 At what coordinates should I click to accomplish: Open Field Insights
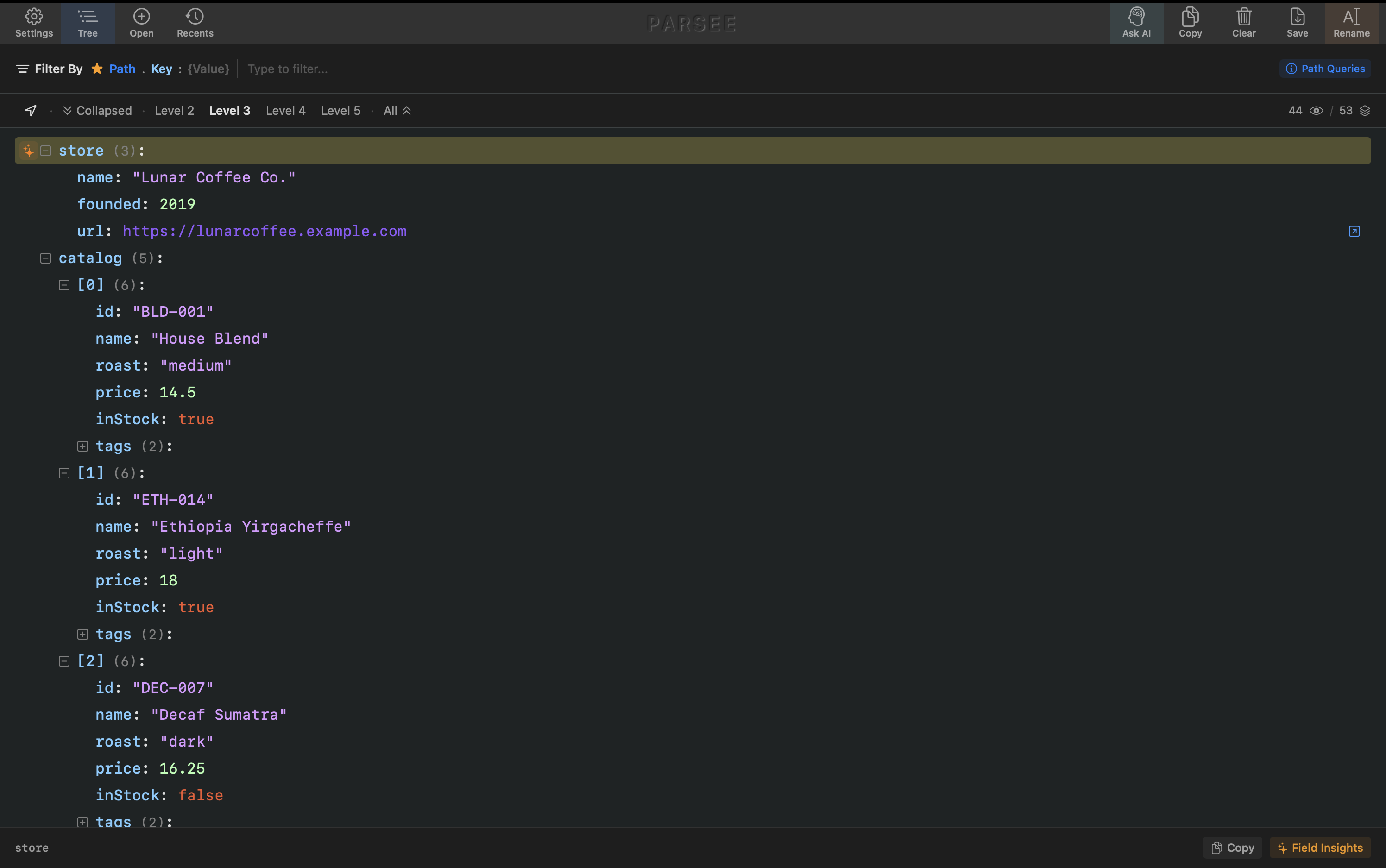point(1320,847)
